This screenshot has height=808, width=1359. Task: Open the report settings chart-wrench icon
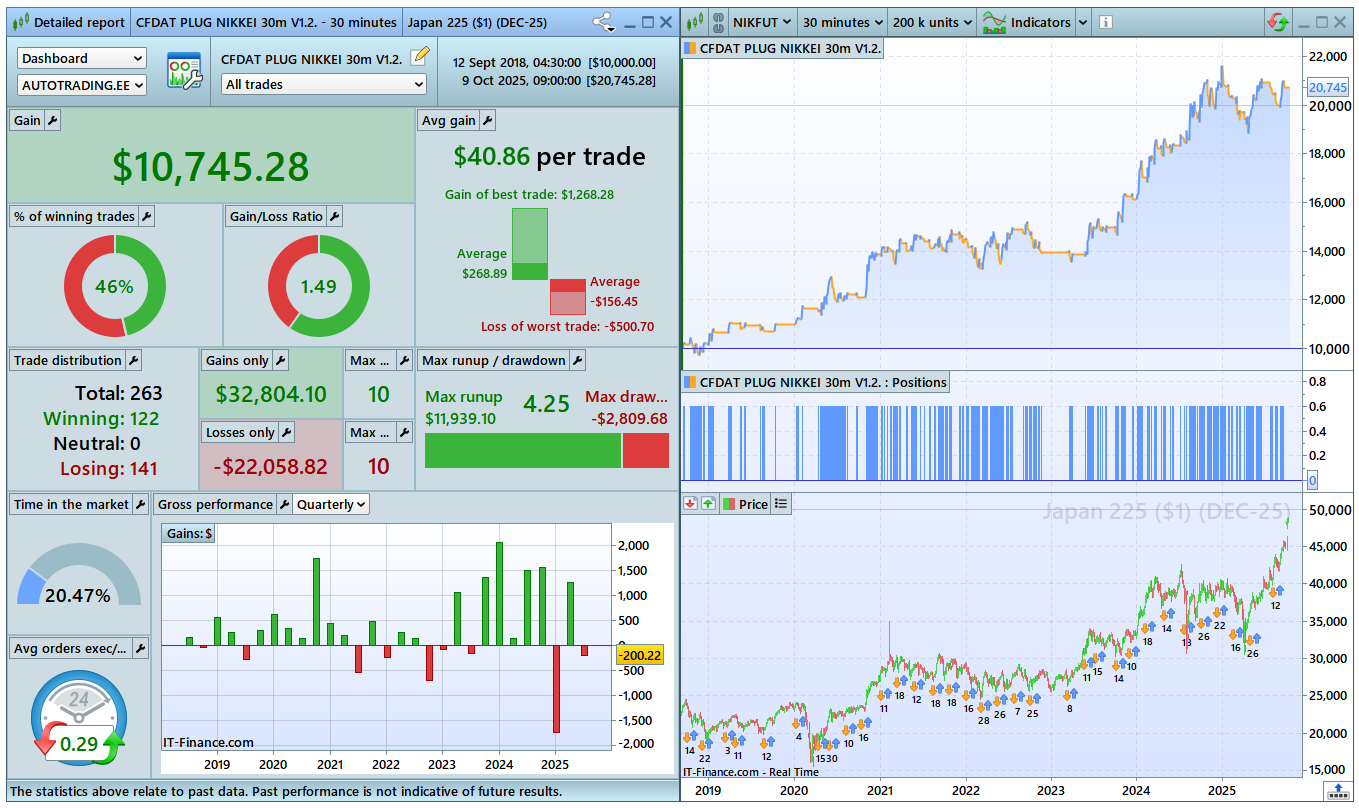(183, 72)
